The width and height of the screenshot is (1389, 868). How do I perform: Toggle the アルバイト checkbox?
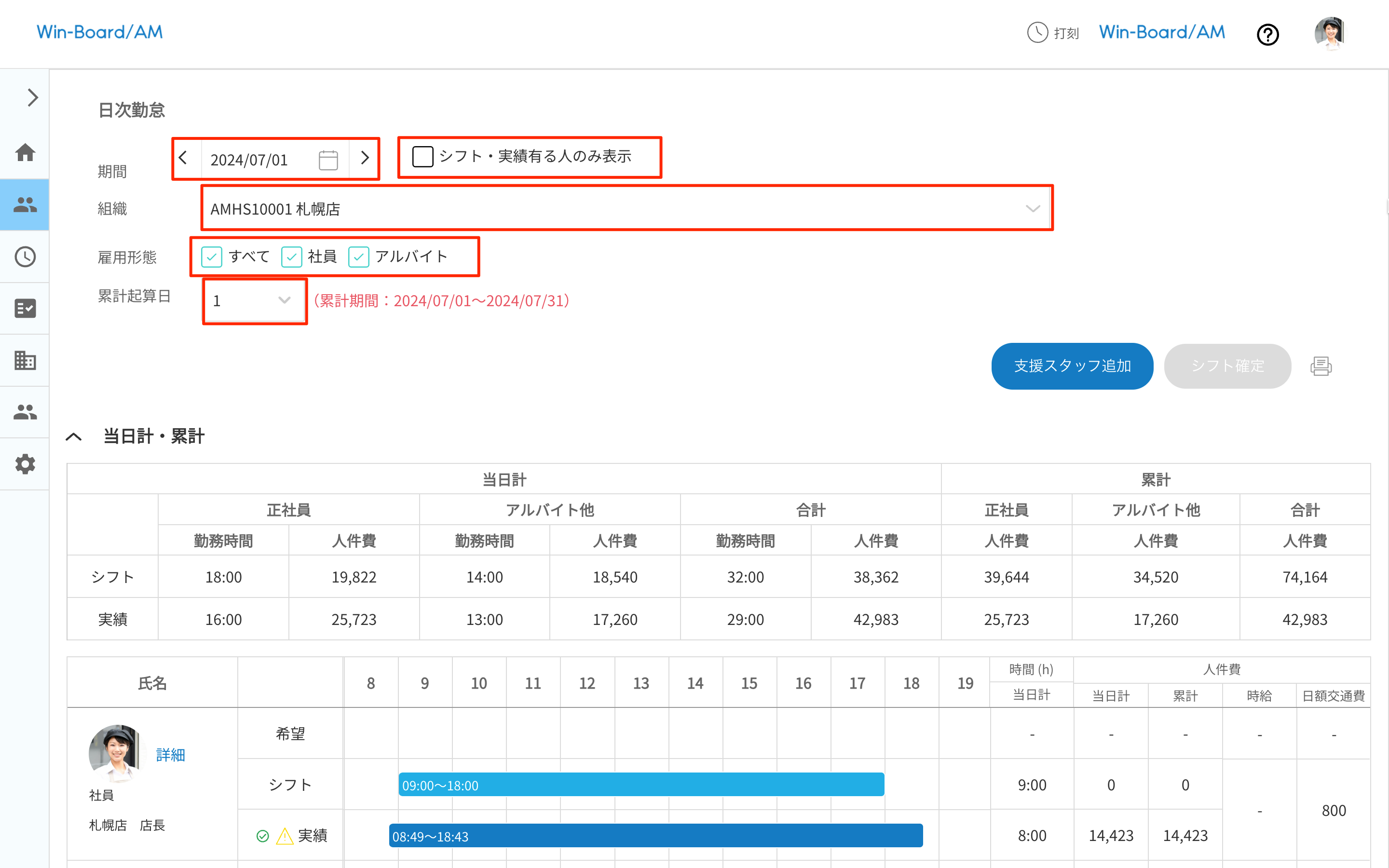359,257
